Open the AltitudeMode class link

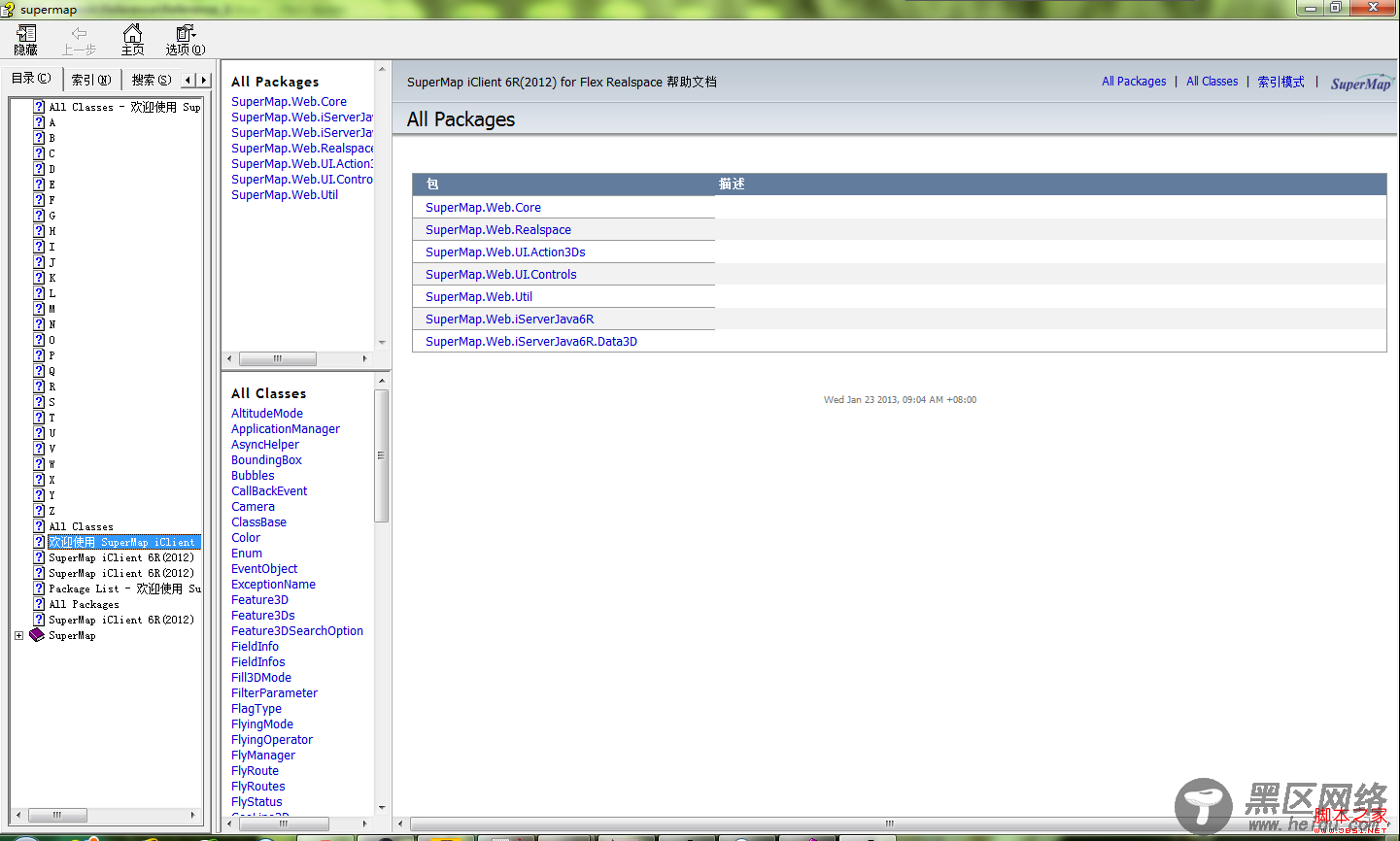267,414
